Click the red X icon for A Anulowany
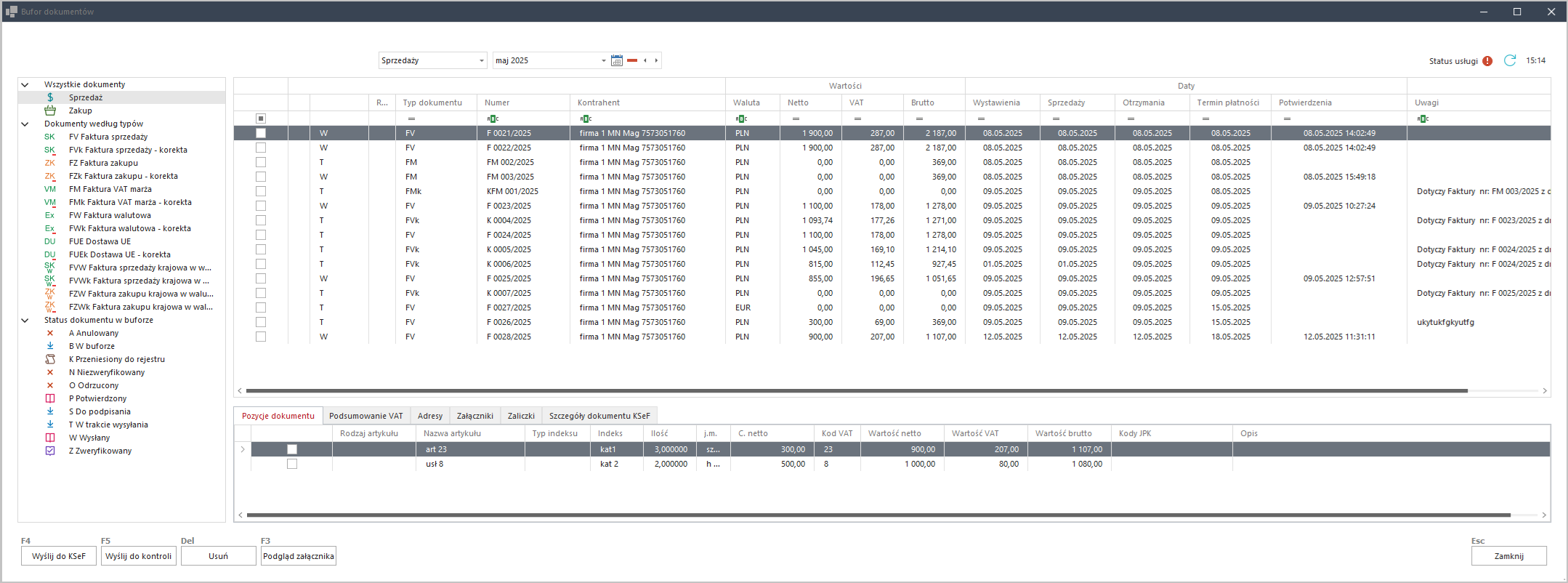 coord(50,333)
